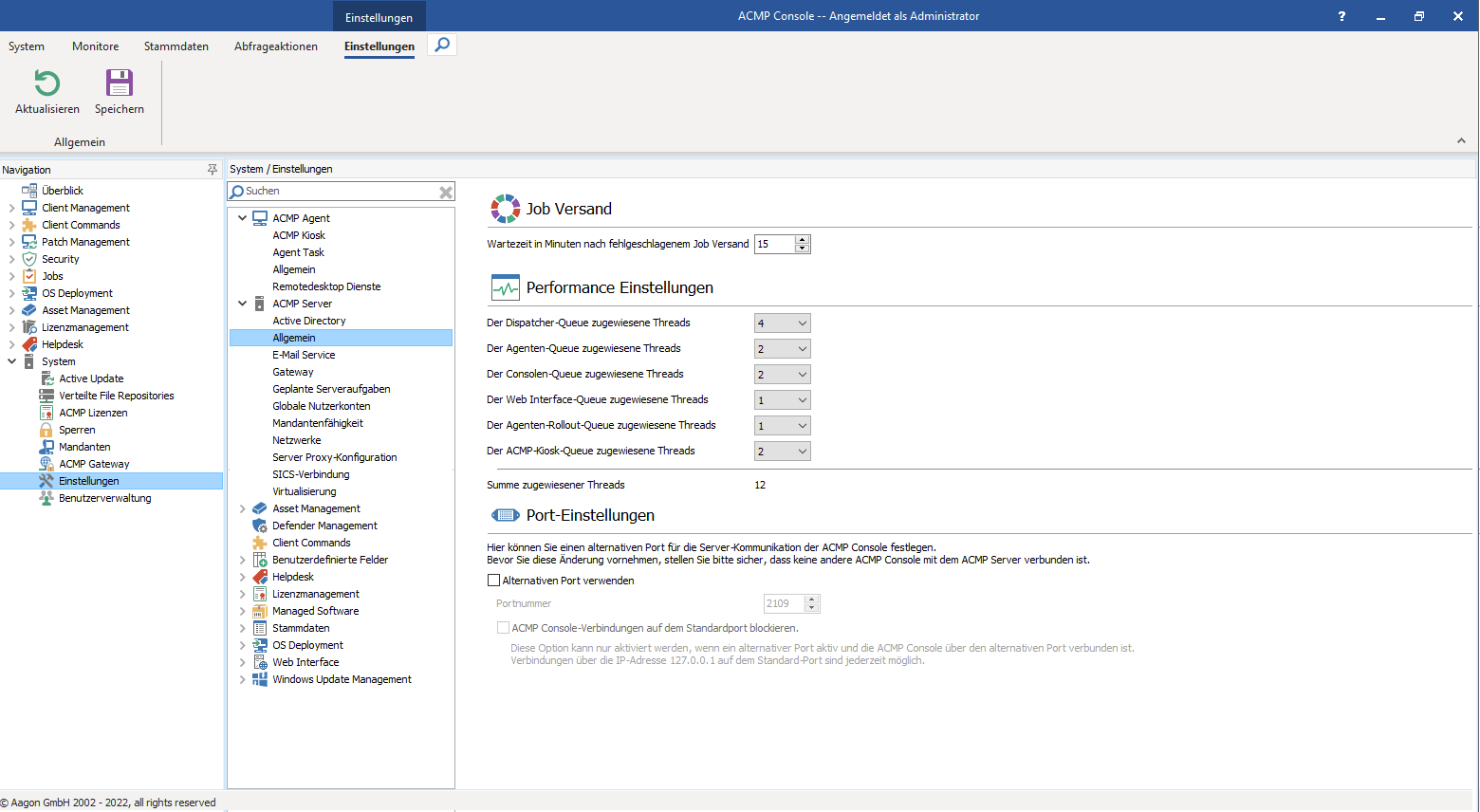Screen dimensions: 1480x812
Task: Pin the Navigation panel
Action: tap(213, 170)
